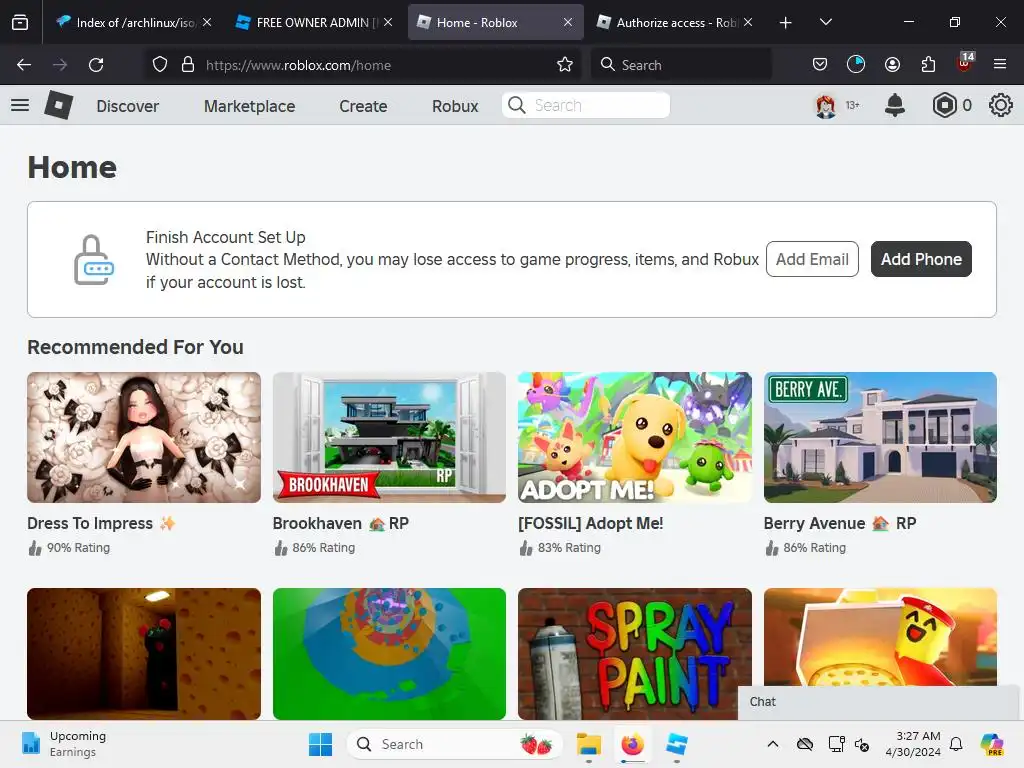
Task: Reload the current page
Action: tap(96, 65)
